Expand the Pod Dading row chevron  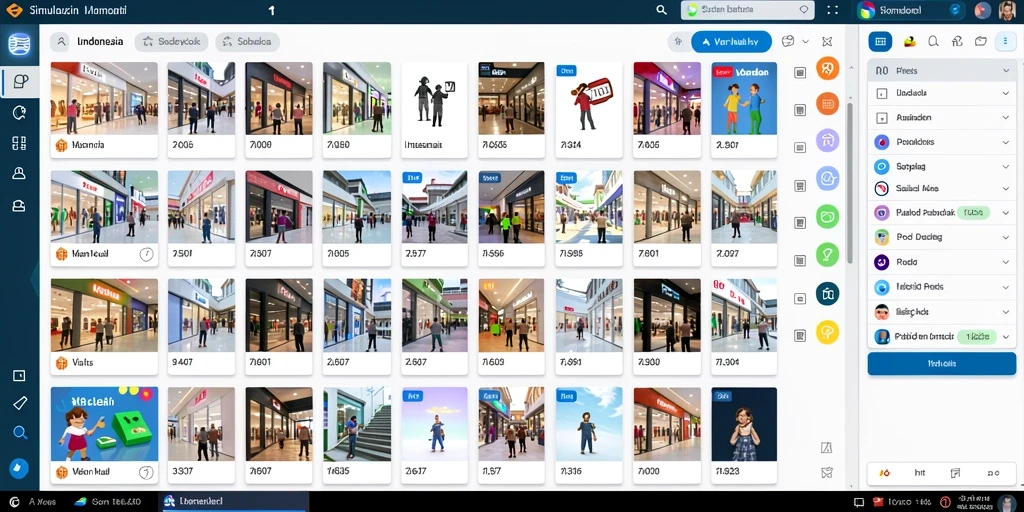click(x=1006, y=238)
